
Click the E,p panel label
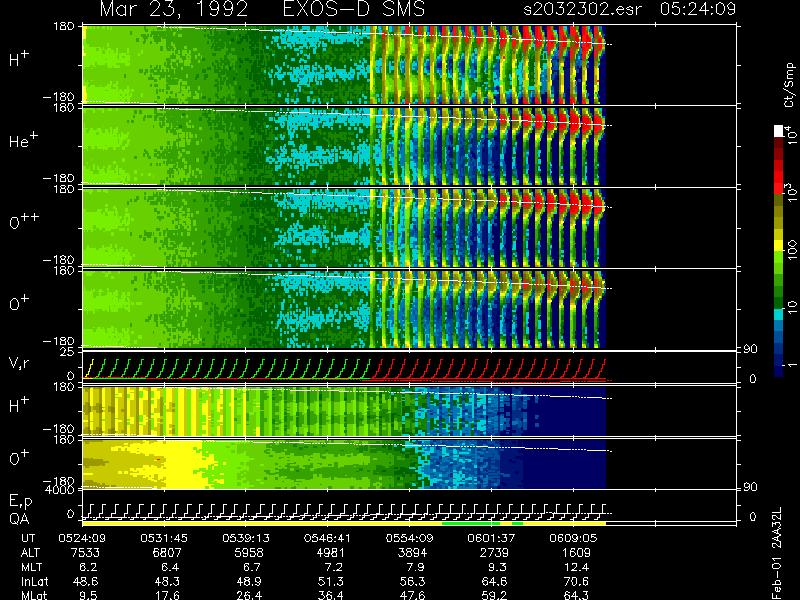click(x=20, y=502)
